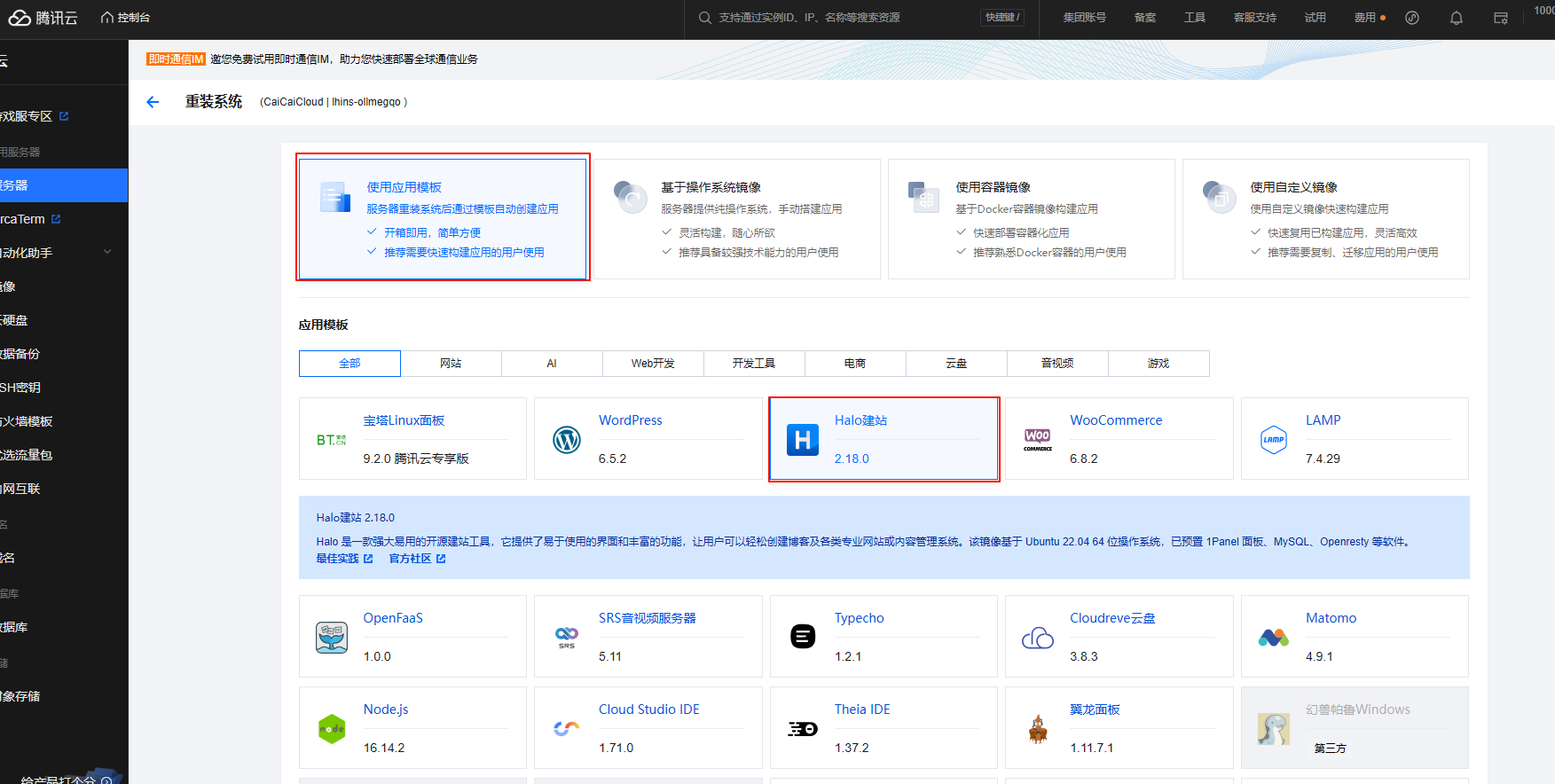Screen dimensions: 1555x784
Task: Click the 翼龙面板 dragon icon
Action: pos(1038,729)
